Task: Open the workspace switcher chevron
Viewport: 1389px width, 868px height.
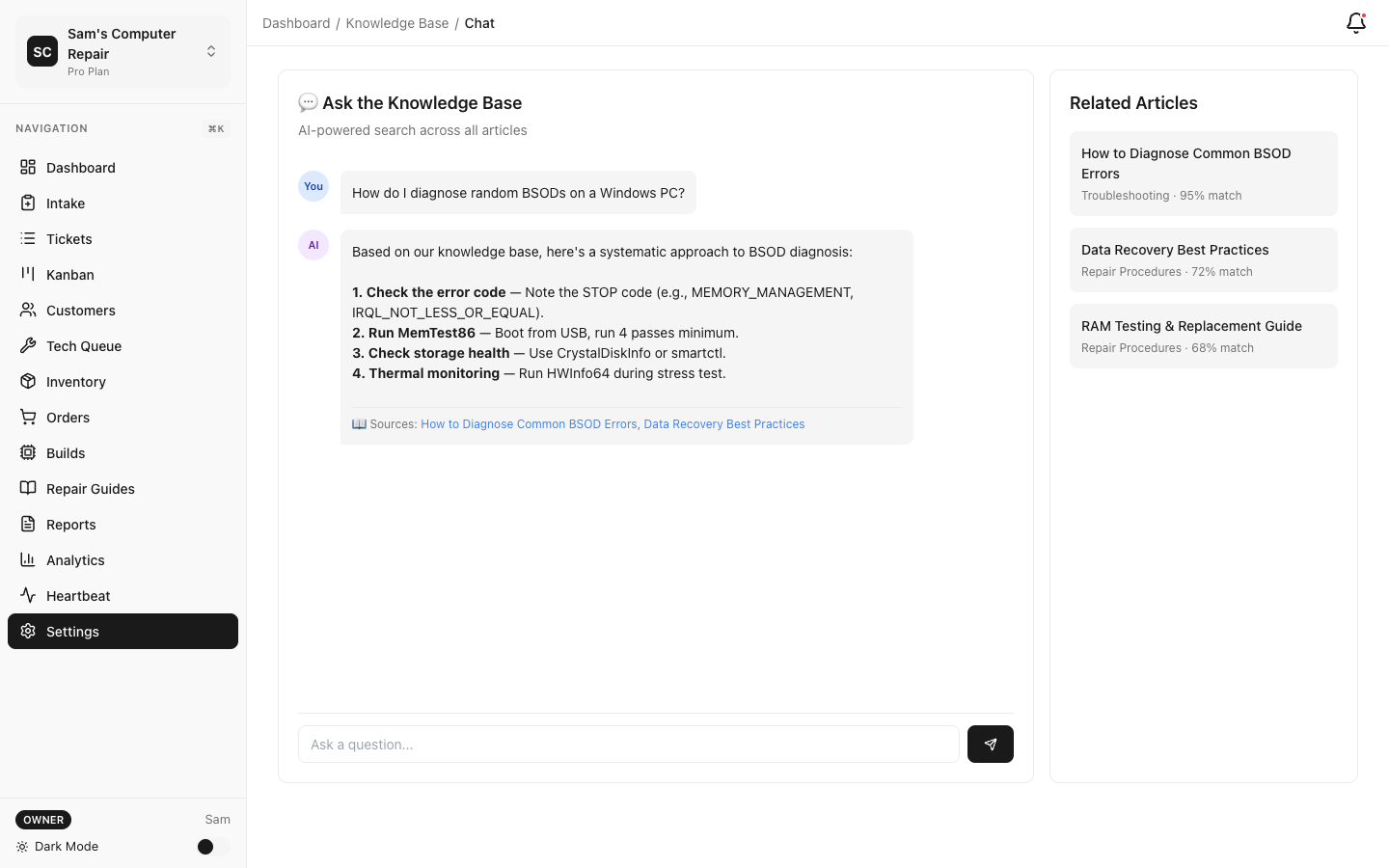Action: point(210,51)
